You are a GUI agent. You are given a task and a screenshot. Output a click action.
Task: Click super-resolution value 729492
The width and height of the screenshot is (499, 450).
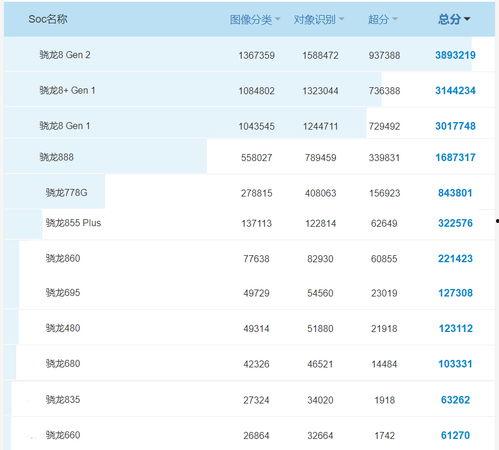[384, 126]
